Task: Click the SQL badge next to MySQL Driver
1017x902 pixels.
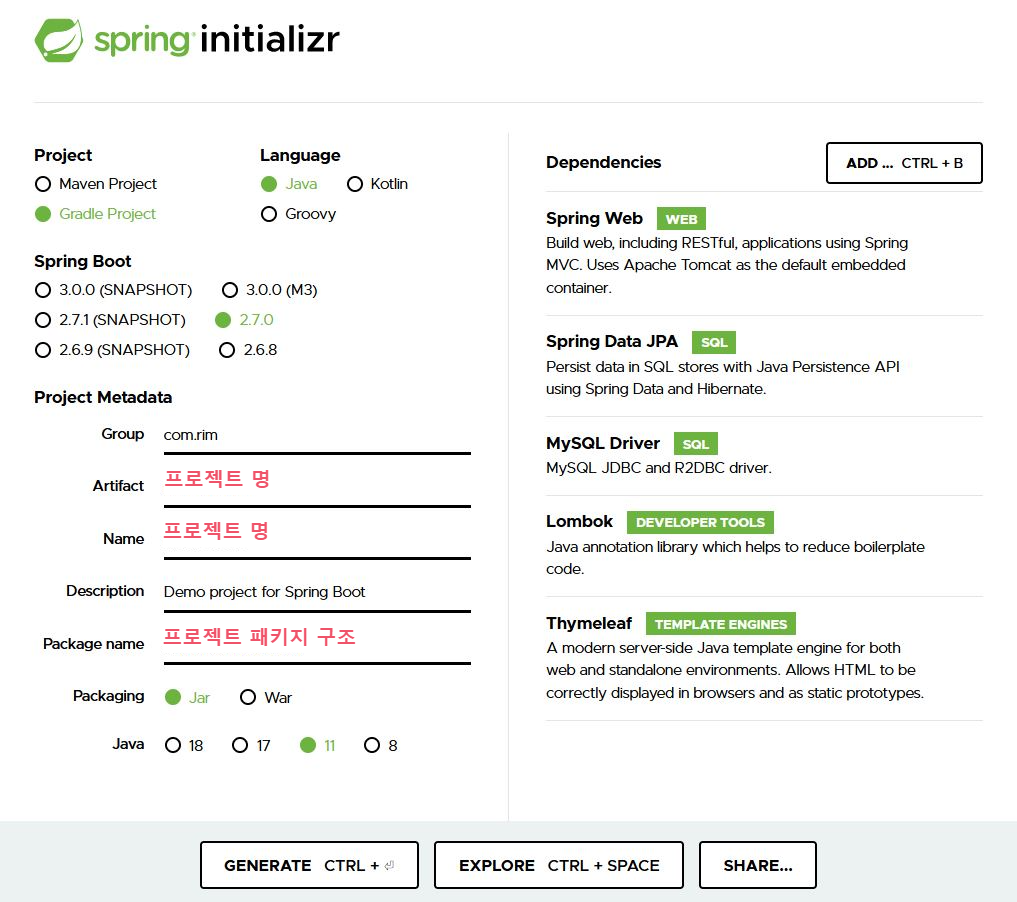Action: (x=695, y=444)
